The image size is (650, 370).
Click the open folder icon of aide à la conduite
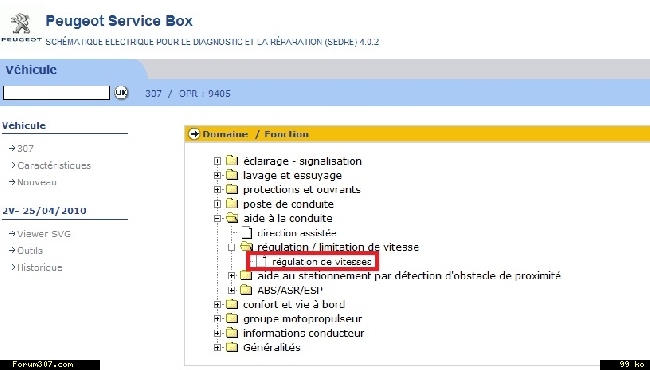pyautogui.click(x=232, y=218)
